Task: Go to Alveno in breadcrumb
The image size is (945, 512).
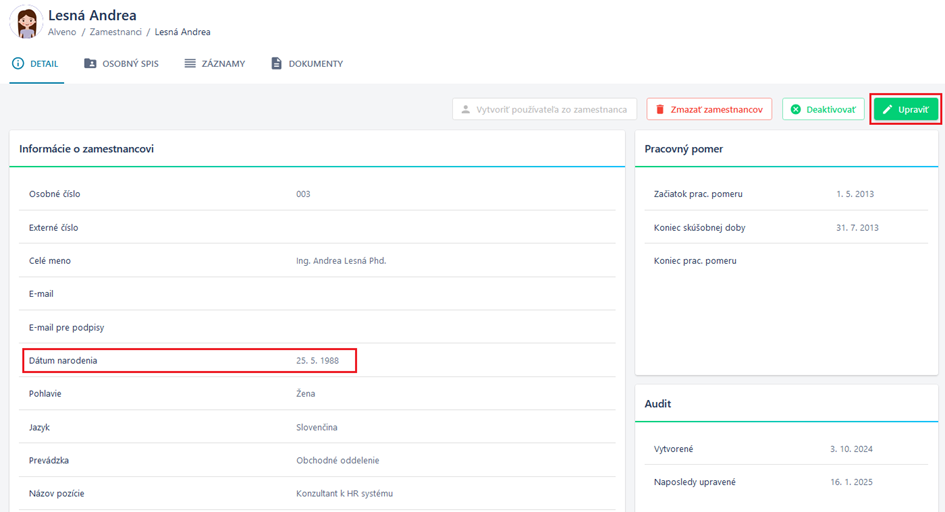Action: [62, 32]
